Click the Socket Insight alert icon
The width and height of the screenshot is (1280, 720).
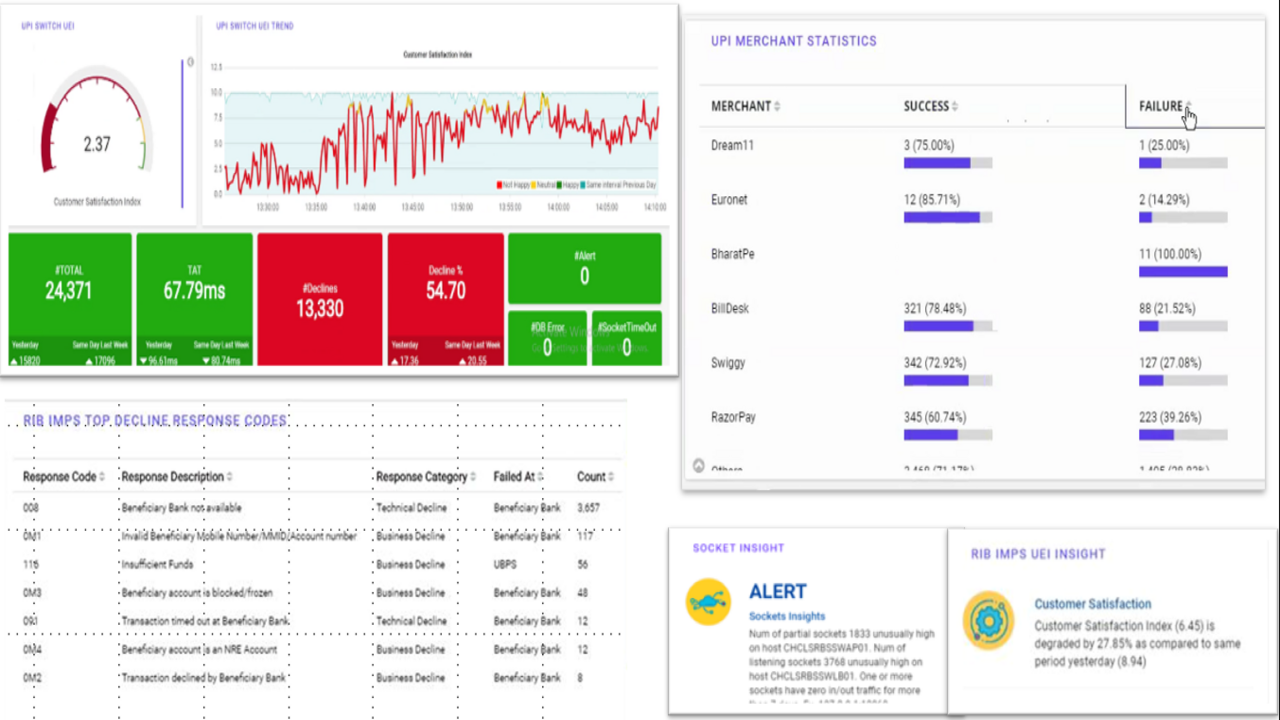coord(708,602)
